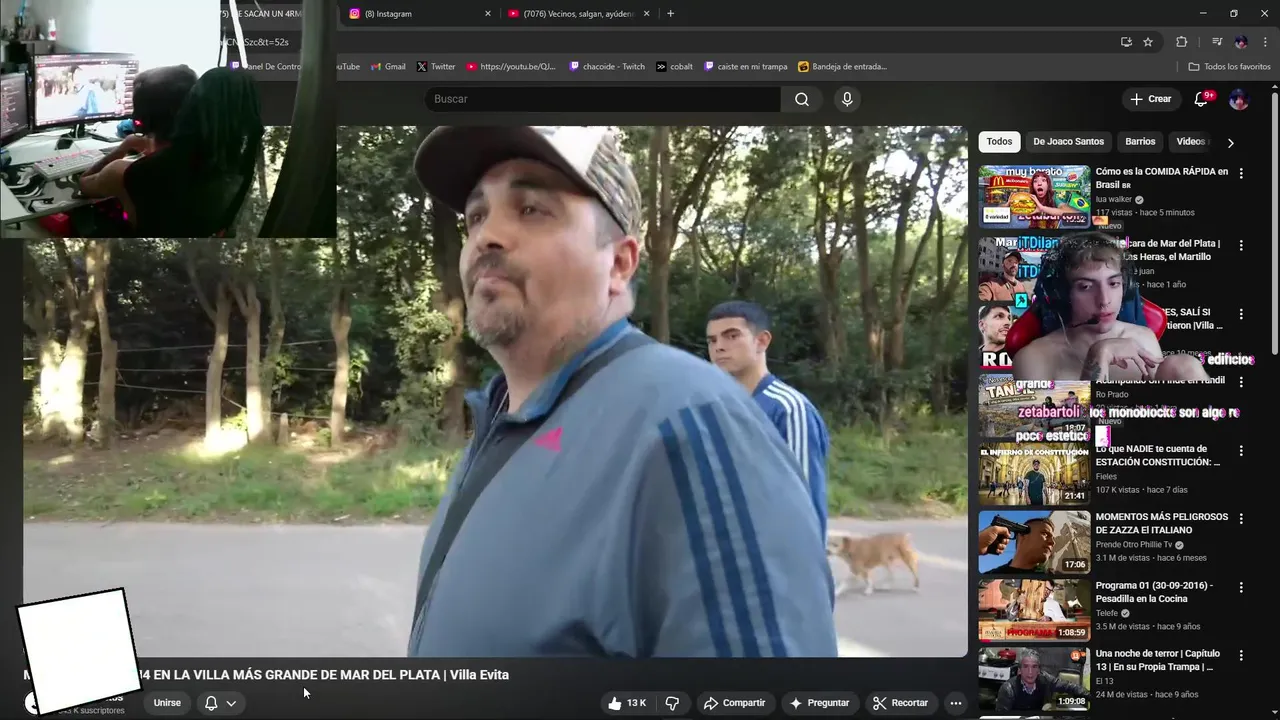Open options for Acampando video by Ro Prado
This screenshot has width=1280, height=720.
pos(1241,382)
